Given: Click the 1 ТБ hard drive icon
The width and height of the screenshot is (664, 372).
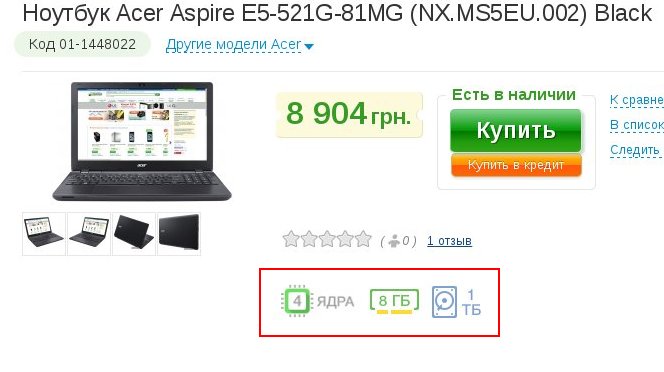Looking at the screenshot, I should click(x=444, y=302).
